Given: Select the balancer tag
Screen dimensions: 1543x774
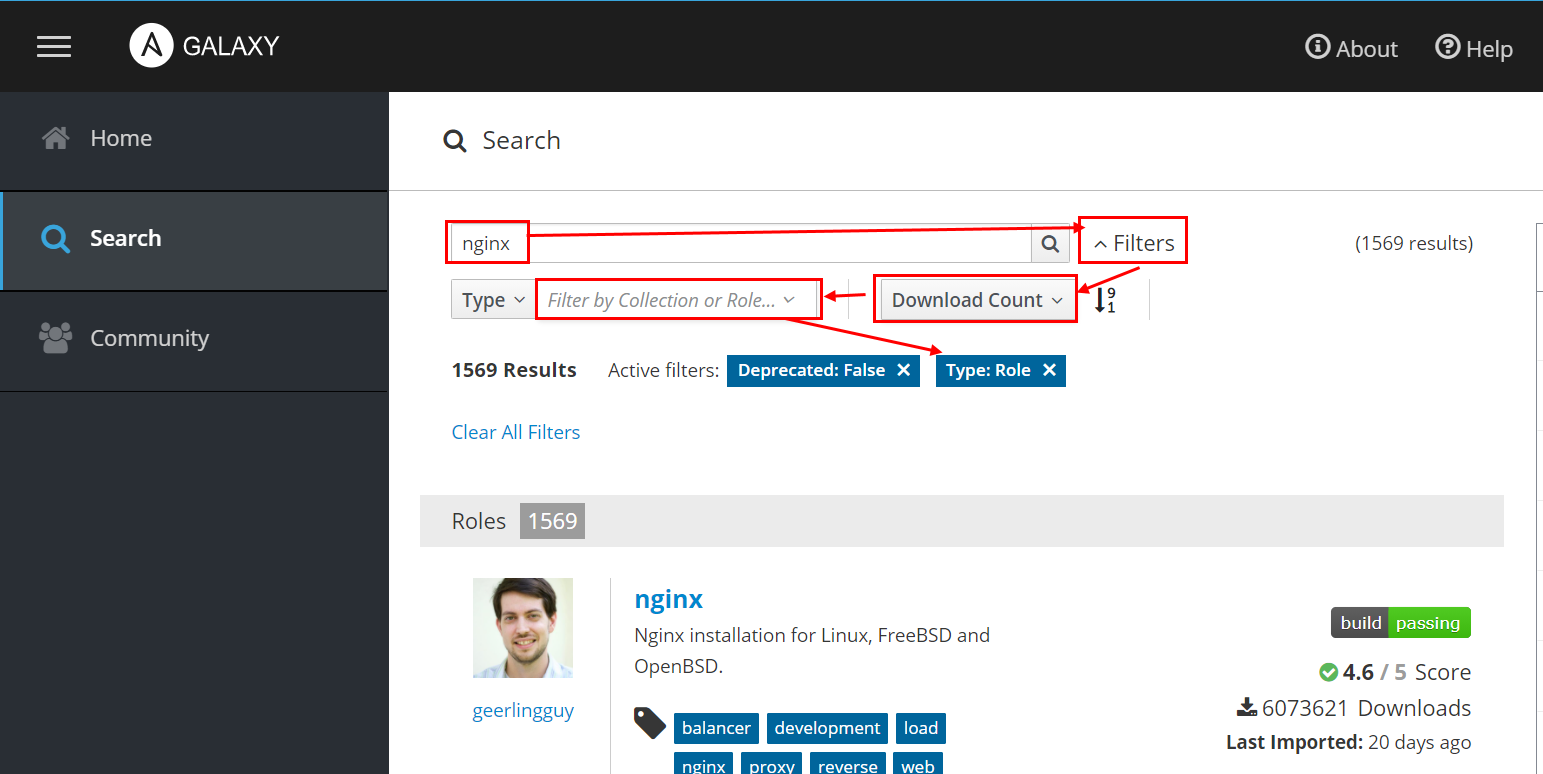Looking at the screenshot, I should tap(716, 728).
